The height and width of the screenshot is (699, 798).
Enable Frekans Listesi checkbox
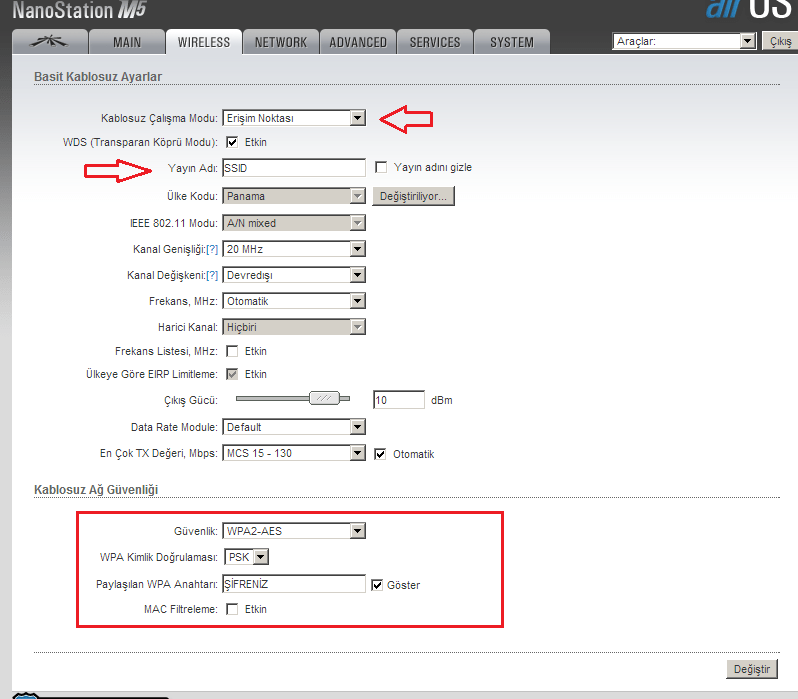pyautogui.click(x=232, y=351)
